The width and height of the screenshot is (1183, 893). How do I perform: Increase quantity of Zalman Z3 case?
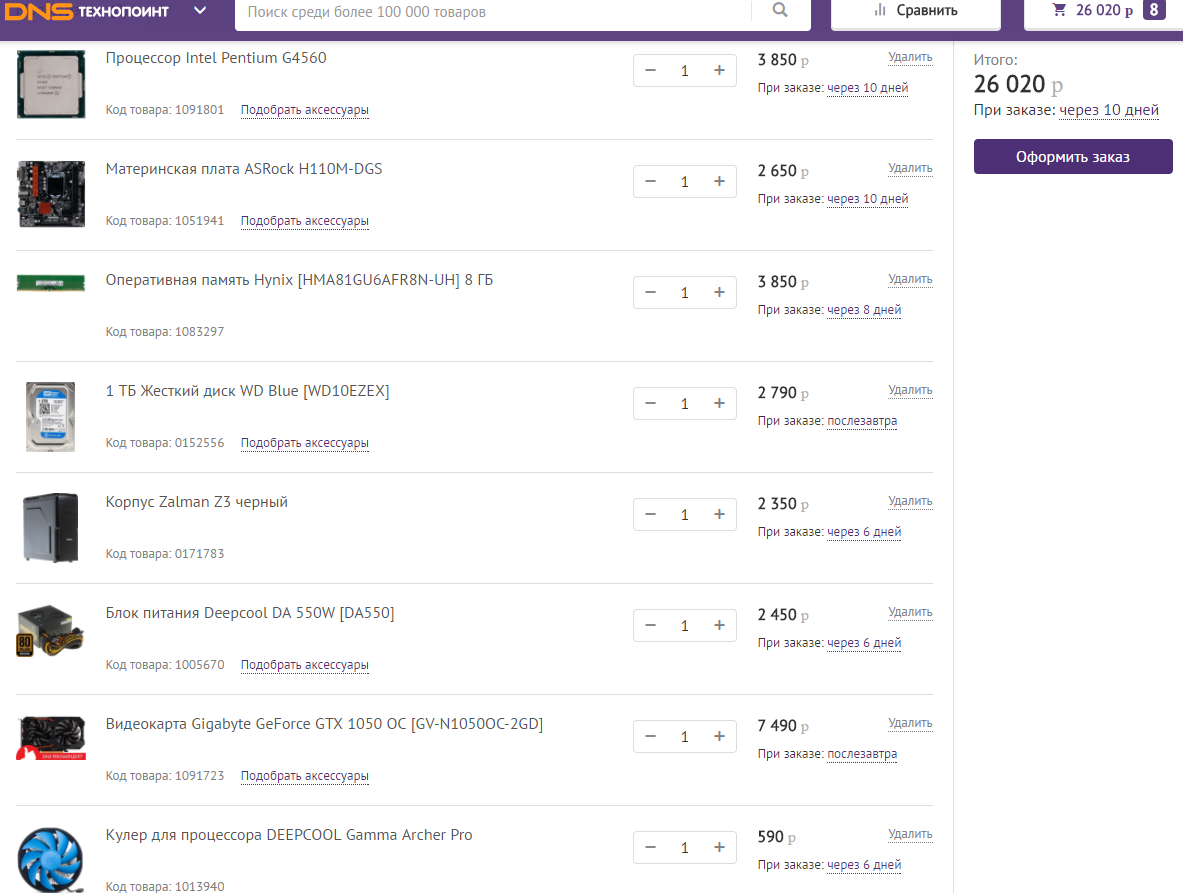tap(719, 514)
